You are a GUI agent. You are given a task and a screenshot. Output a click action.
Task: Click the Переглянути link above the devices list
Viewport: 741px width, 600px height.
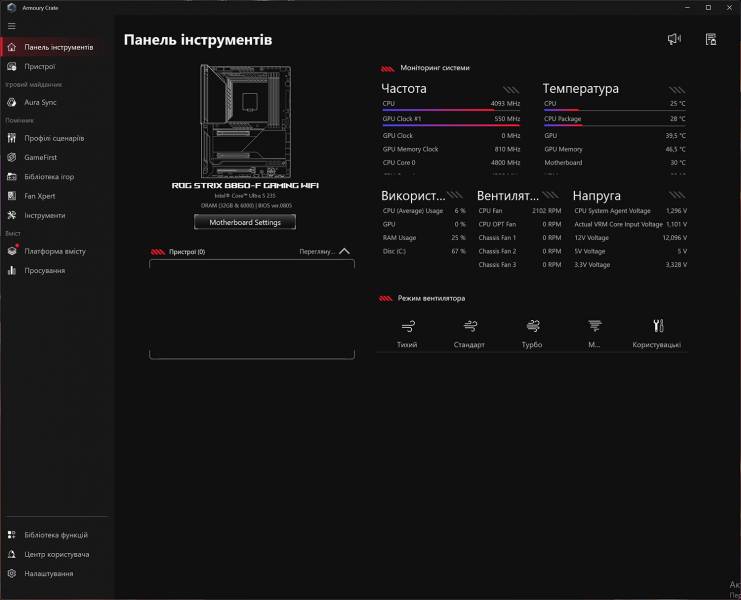pos(317,251)
